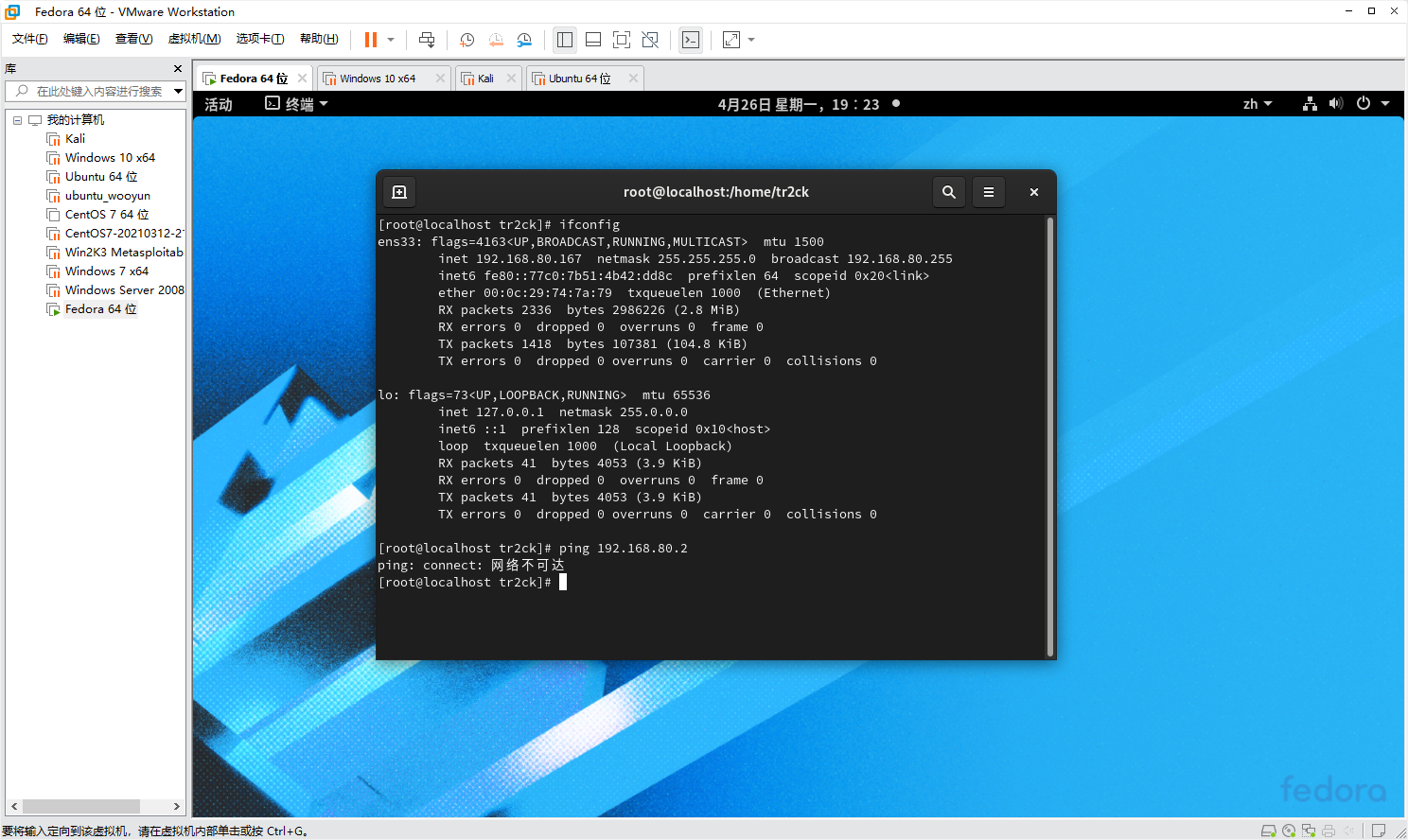Screen dimensions: 1408x840
Task: Select Fedora 64 位 in the library tree
Action: click(x=100, y=309)
